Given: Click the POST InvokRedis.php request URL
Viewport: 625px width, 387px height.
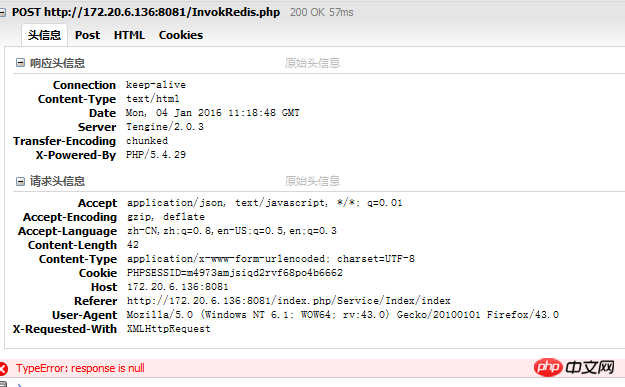Looking at the screenshot, I should point(146,12).
